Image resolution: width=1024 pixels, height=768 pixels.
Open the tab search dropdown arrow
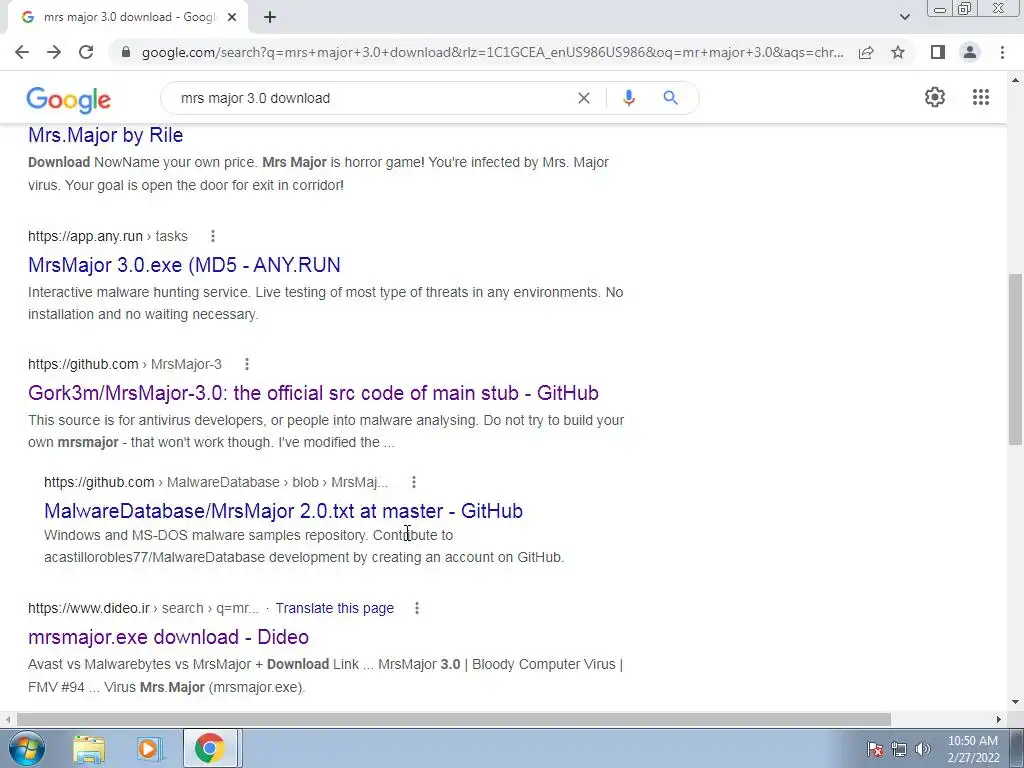coord(904,17)
